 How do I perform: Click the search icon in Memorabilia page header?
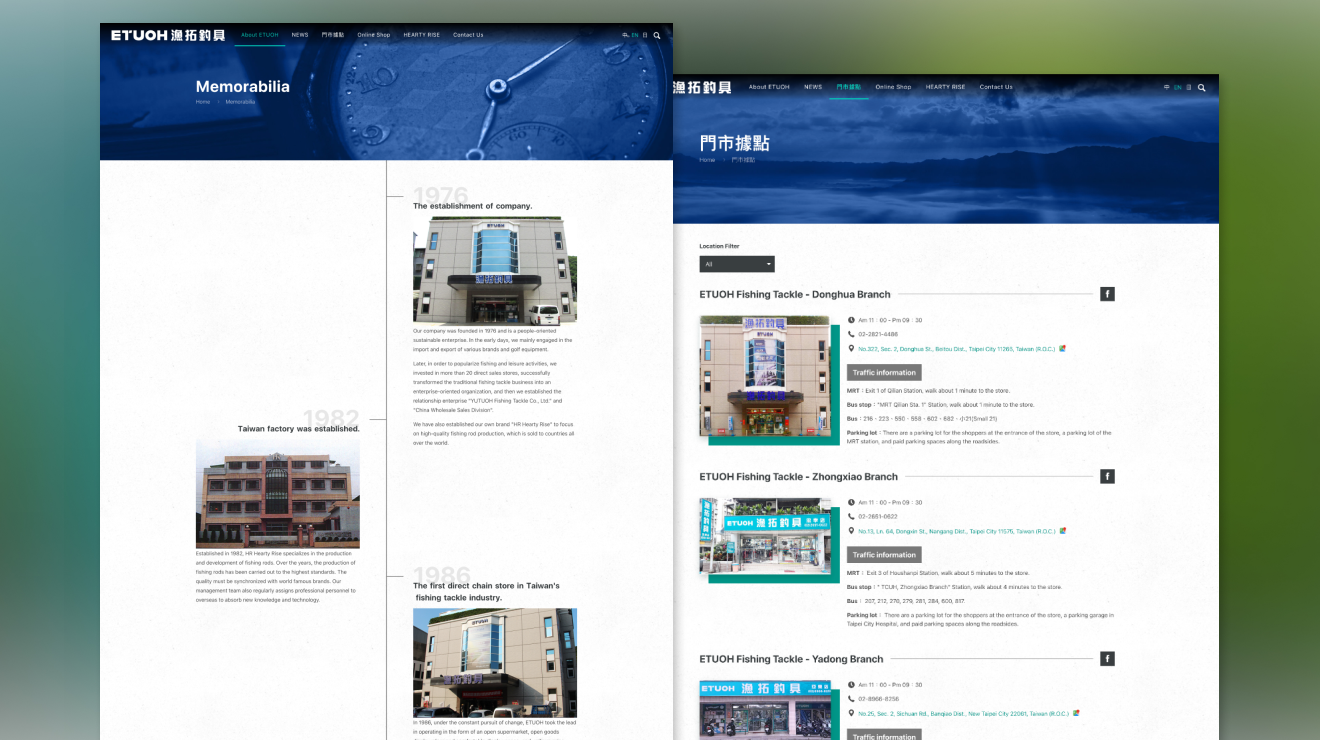[657, 35]
